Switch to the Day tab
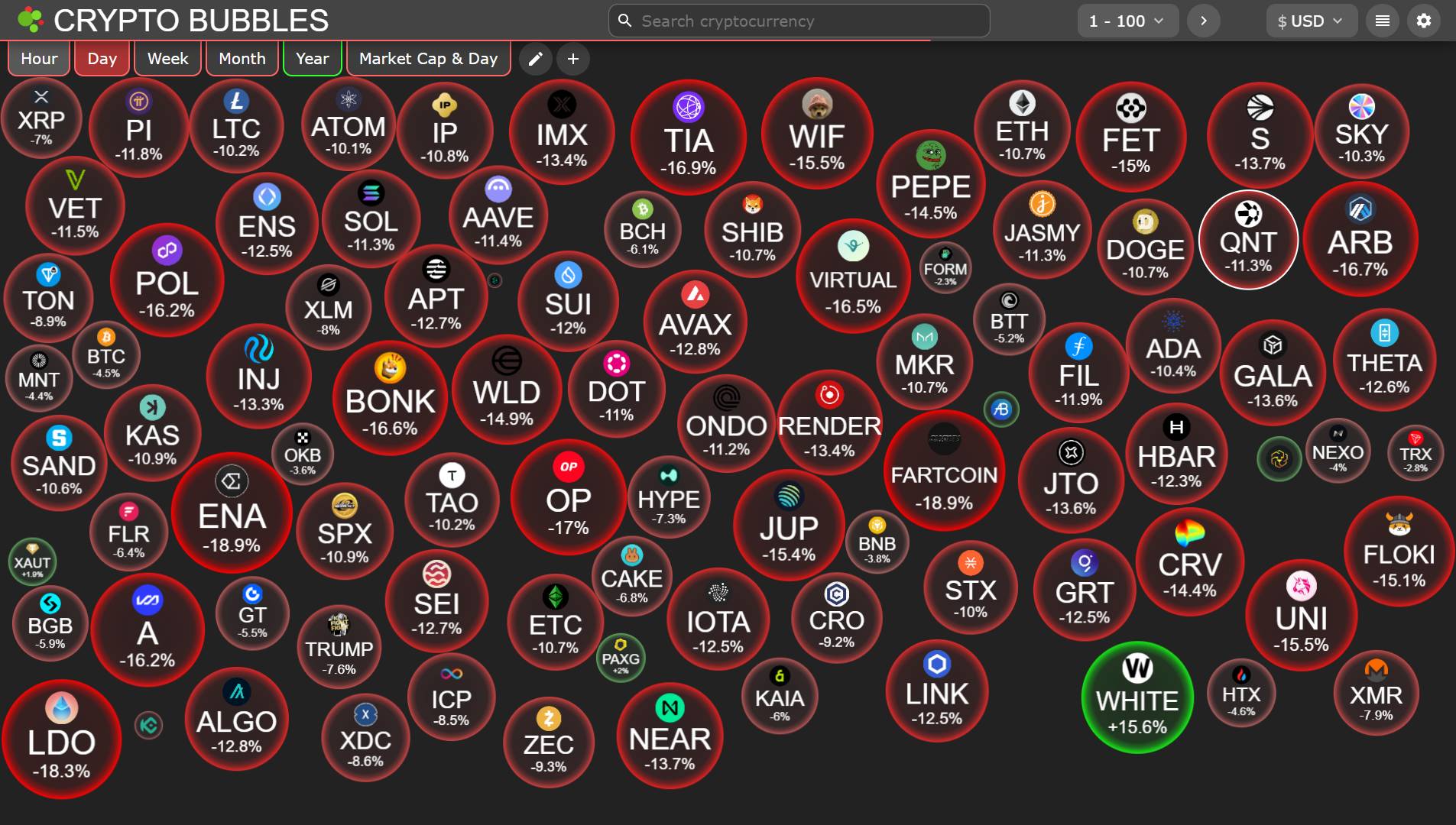Screen dimensions: 1456x825 102,59
